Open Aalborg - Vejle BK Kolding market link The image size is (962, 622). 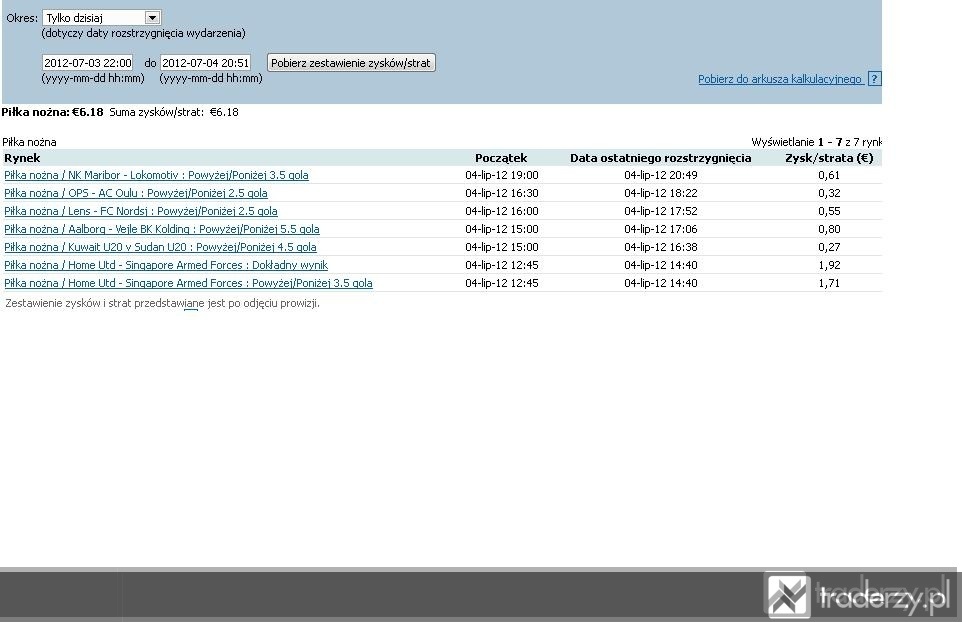coord(162,229)
